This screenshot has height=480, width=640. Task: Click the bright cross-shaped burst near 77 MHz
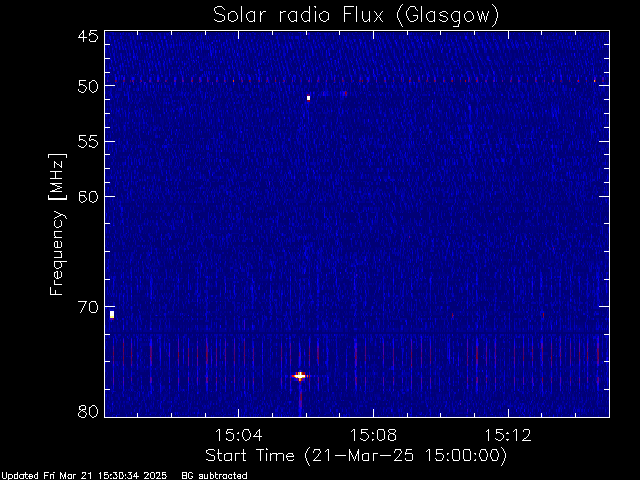click(x=300, y=376)
